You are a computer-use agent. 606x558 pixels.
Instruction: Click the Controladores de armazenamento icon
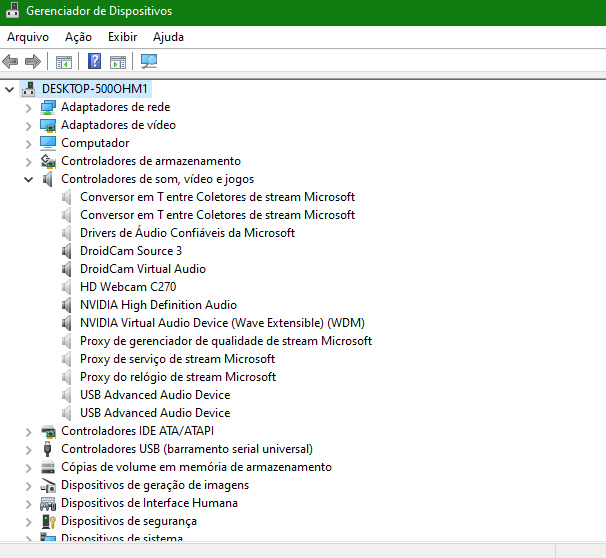[48, 161]
